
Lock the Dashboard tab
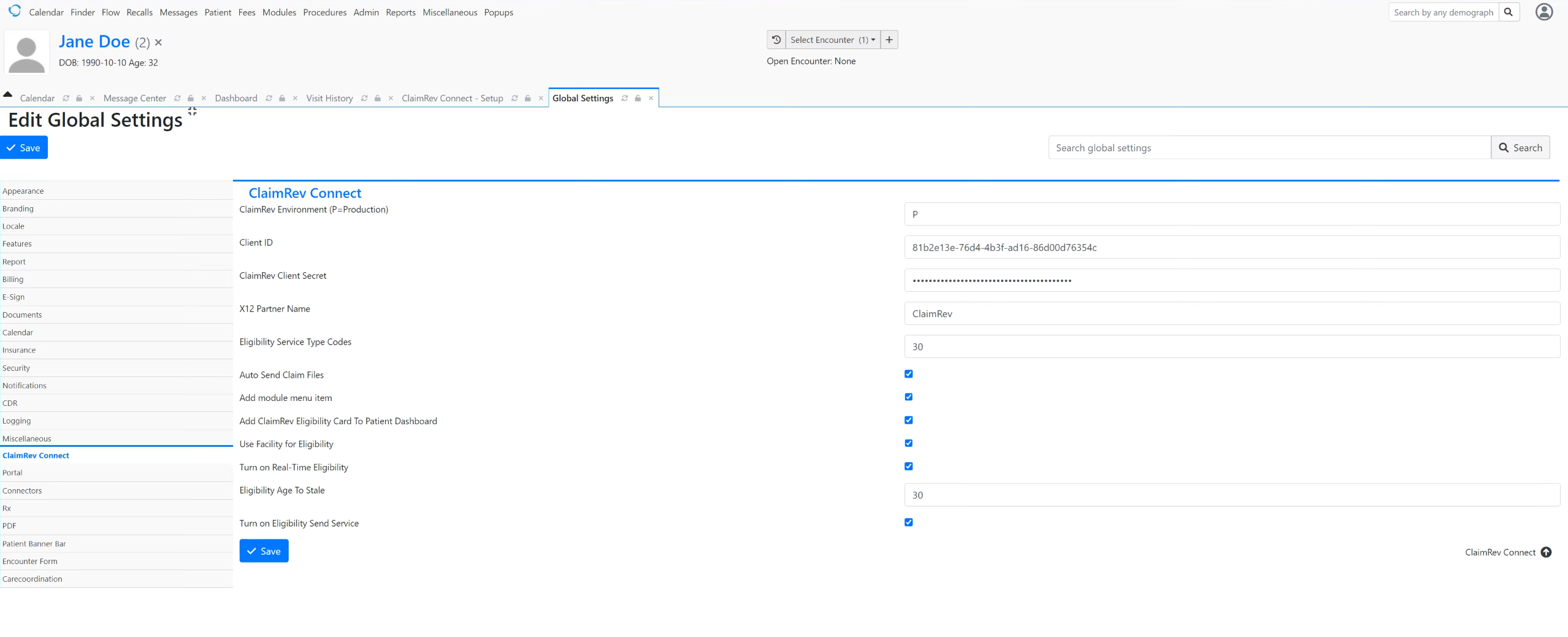pyautogui.click(x=281, y=98)
